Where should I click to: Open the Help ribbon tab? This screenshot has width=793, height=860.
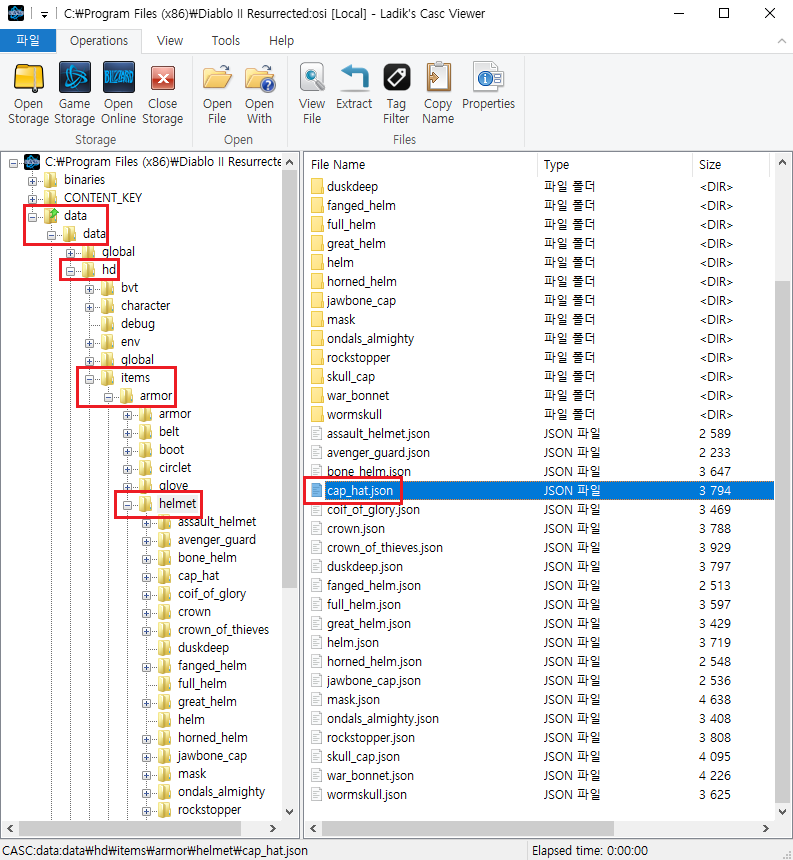click(x=281, y=41)
